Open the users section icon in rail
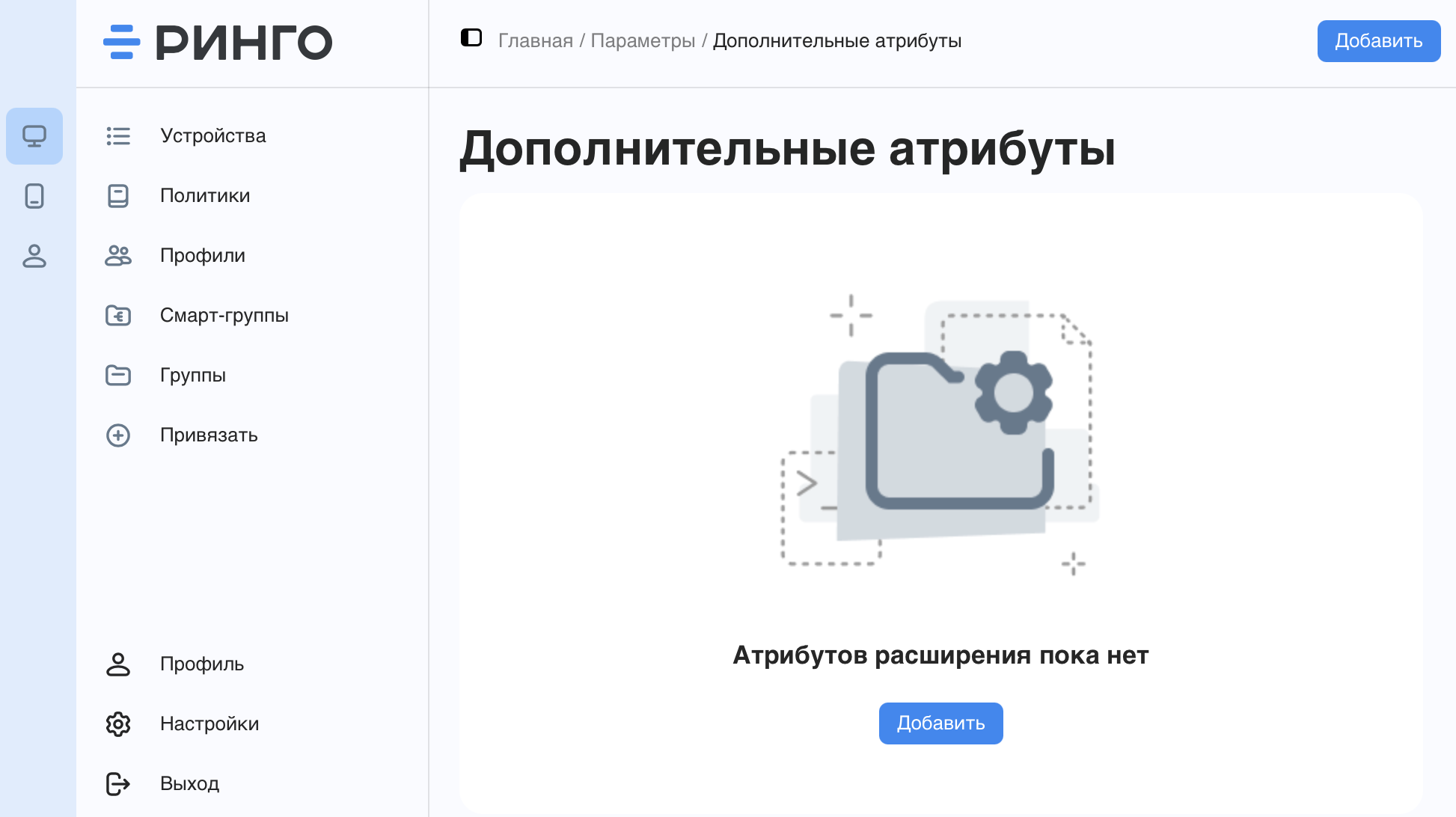This screenshot has height=817, width=1456. 34,256
